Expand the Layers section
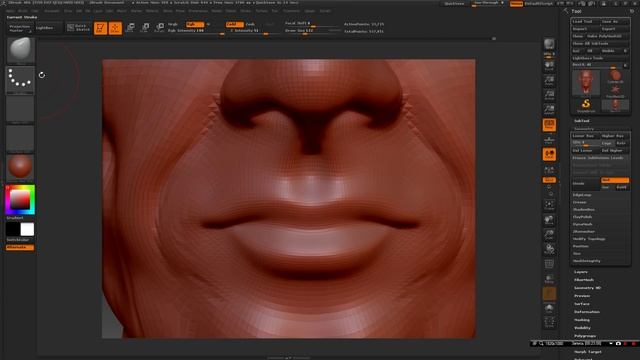 pos(581,272)
